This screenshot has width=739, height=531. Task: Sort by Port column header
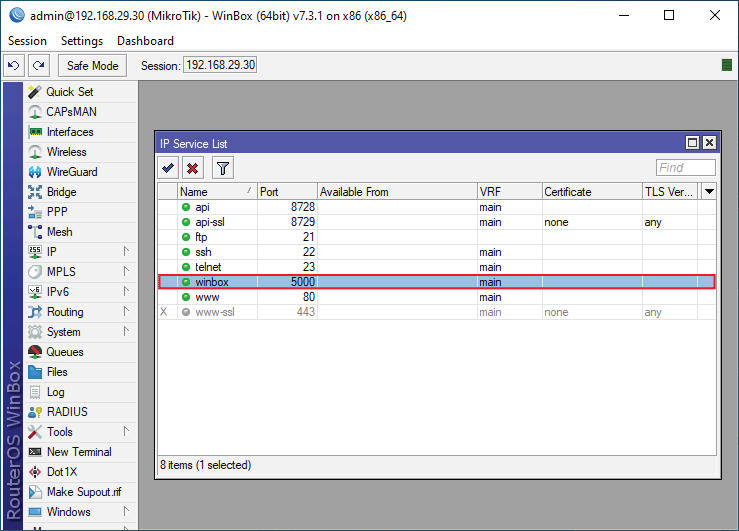tap(287, 192)
